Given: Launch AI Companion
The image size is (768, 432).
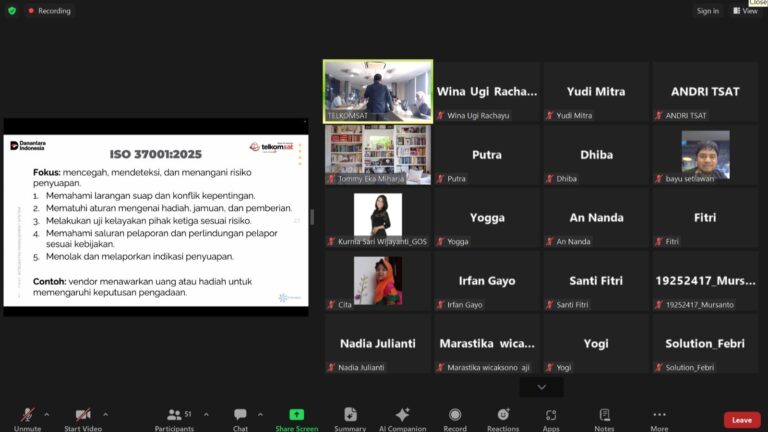Looking at the screenshot, I should coord(402,419).
